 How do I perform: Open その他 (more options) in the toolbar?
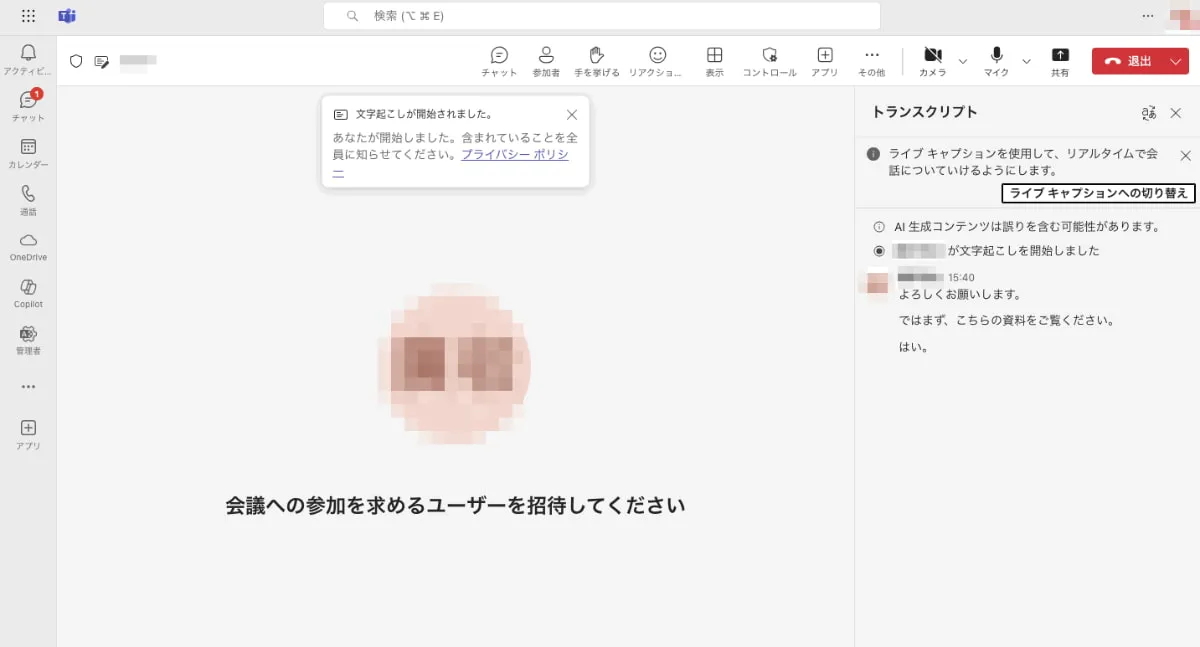click(x=871, y=60)
